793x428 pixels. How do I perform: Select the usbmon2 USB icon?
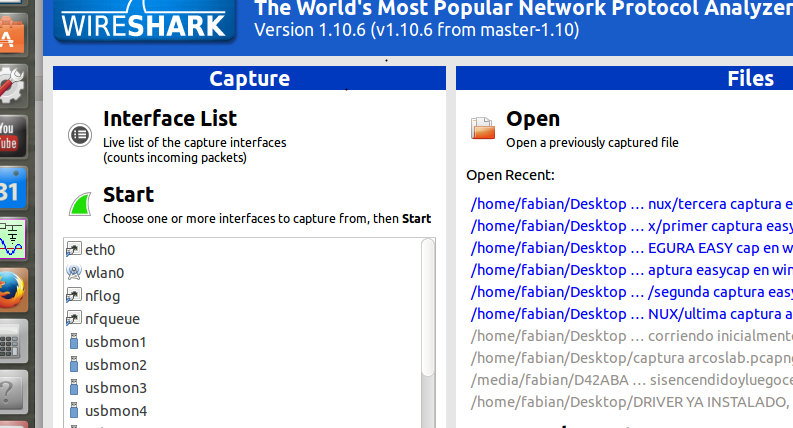click(74, 364)
